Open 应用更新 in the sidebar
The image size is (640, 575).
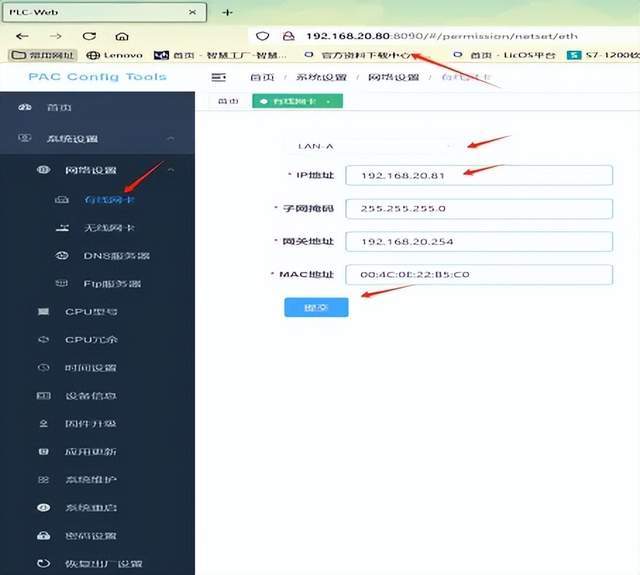pos(91,451)
